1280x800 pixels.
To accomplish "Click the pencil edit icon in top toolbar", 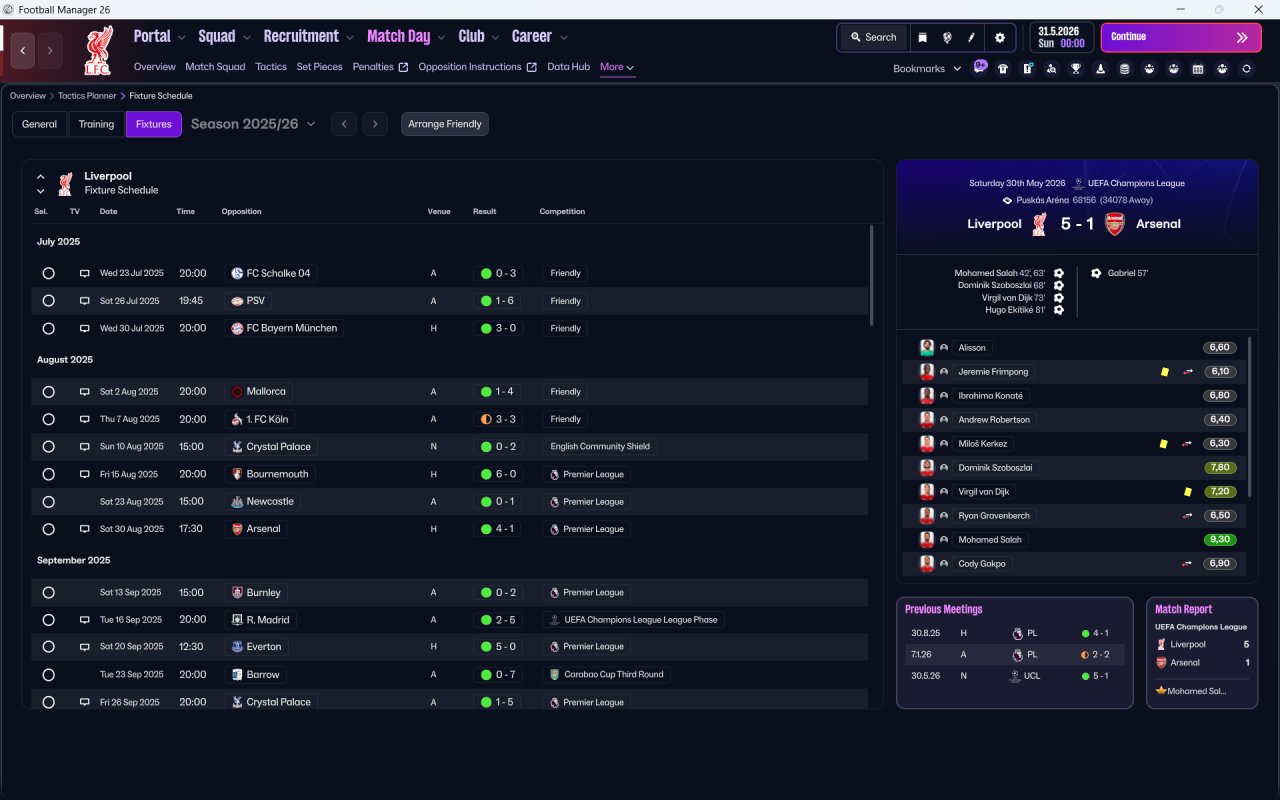I will [971, 37].
